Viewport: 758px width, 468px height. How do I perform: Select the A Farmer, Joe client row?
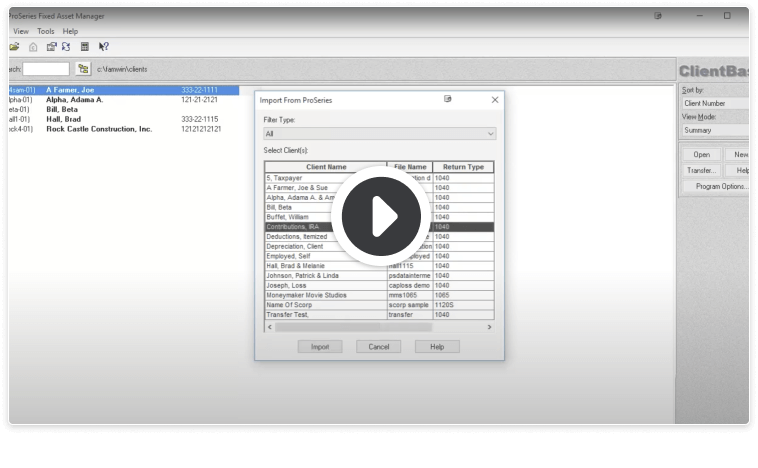click(x=124, y=90)
